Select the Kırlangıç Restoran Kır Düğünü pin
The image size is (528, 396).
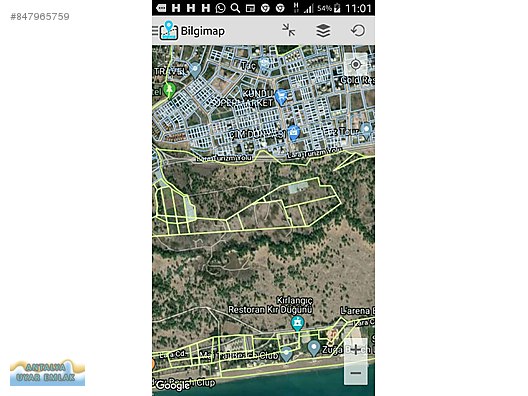(x=297, y=324)
